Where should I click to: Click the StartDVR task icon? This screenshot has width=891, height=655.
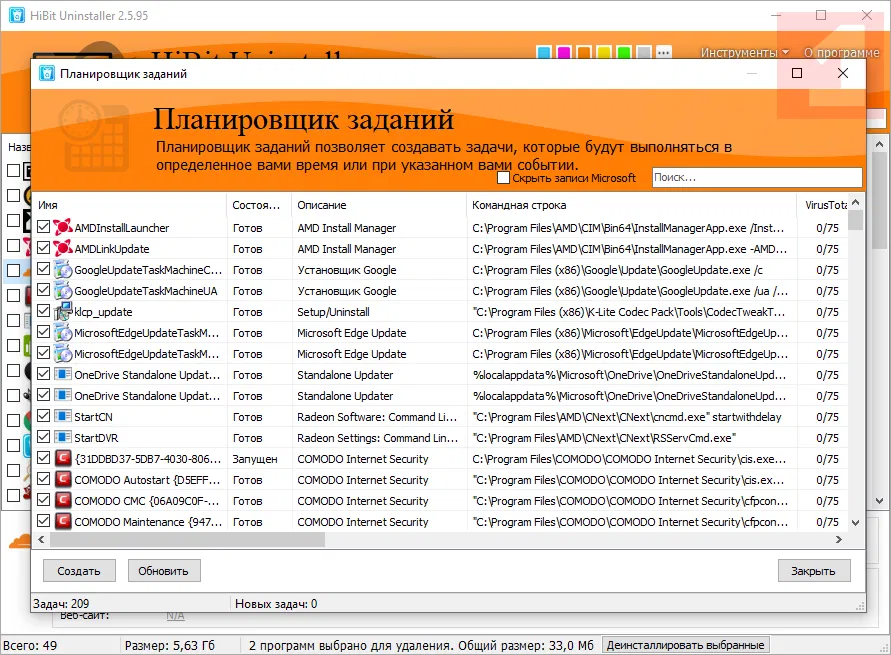pos(63,437)
